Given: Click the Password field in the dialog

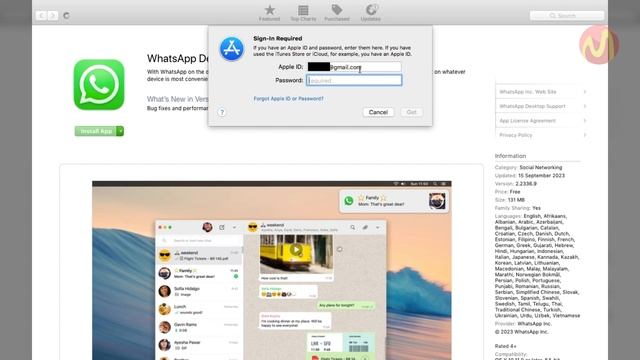Looking at the screenshot, I should pyautogui.click(x=354, y=80).
